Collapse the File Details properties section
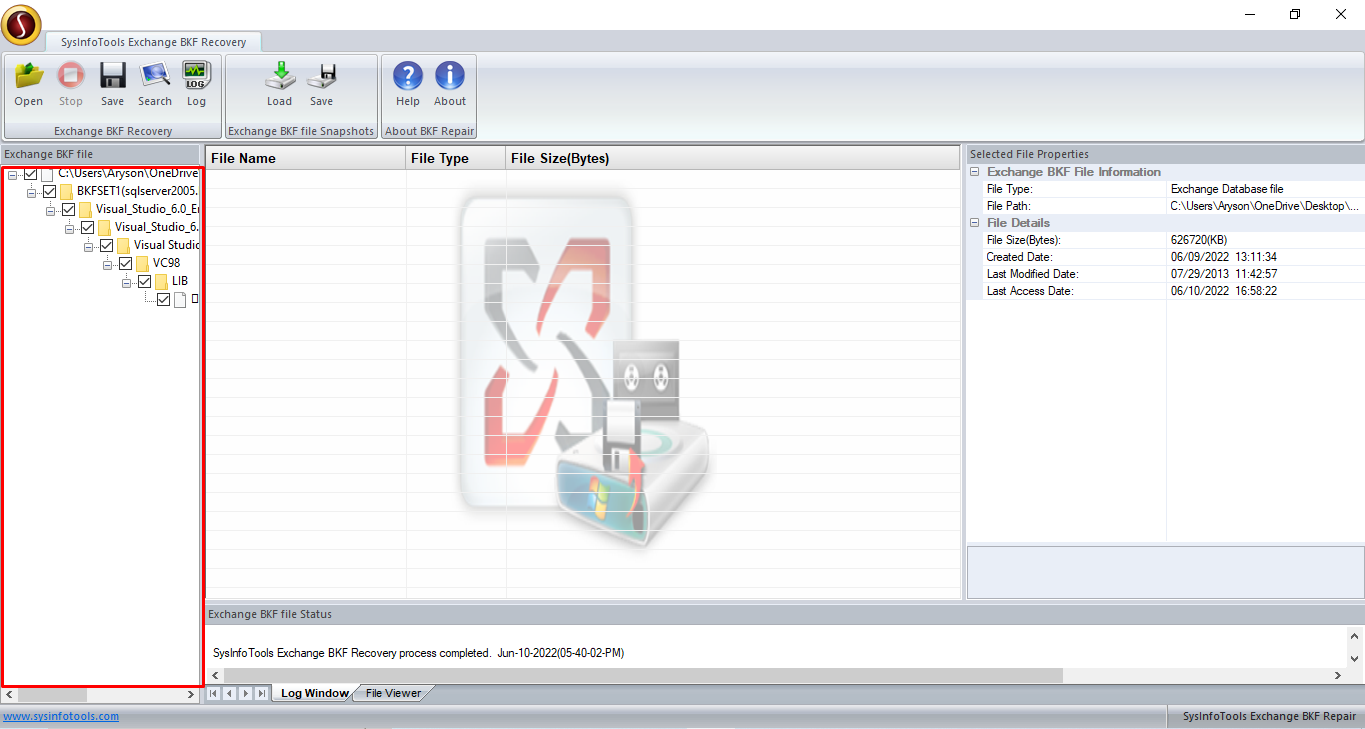Image resolution: width=1365 pixels, height=729 pixels. point(974,223)
